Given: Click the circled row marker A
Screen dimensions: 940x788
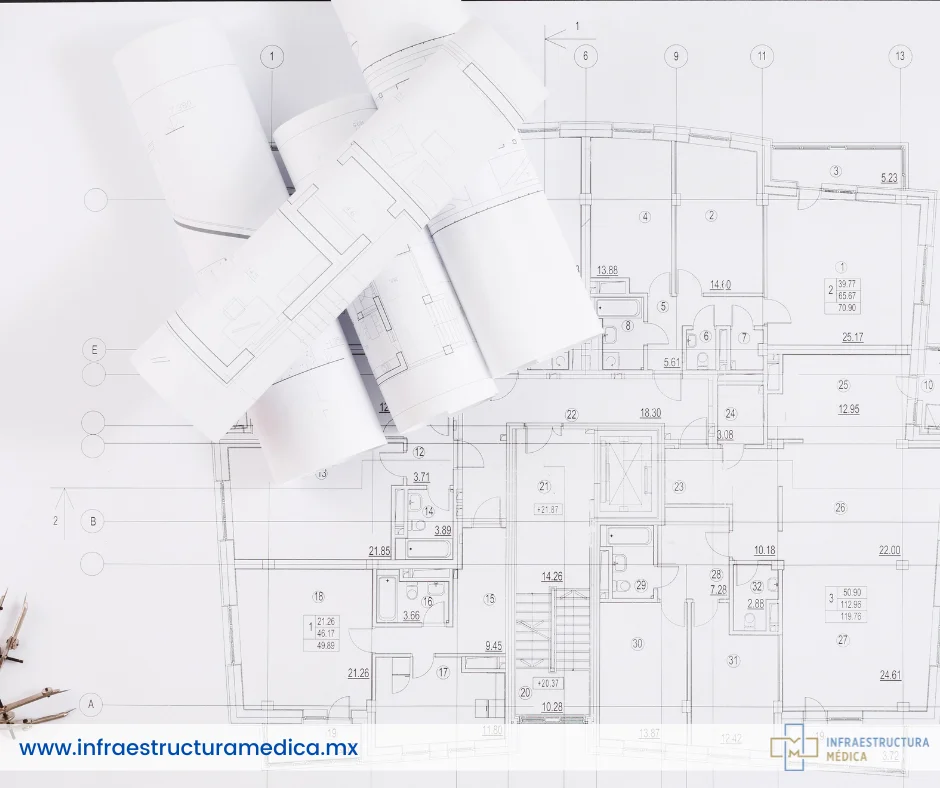Looking at the screenshot, I should pyautogui.click(x=93, y=705).
